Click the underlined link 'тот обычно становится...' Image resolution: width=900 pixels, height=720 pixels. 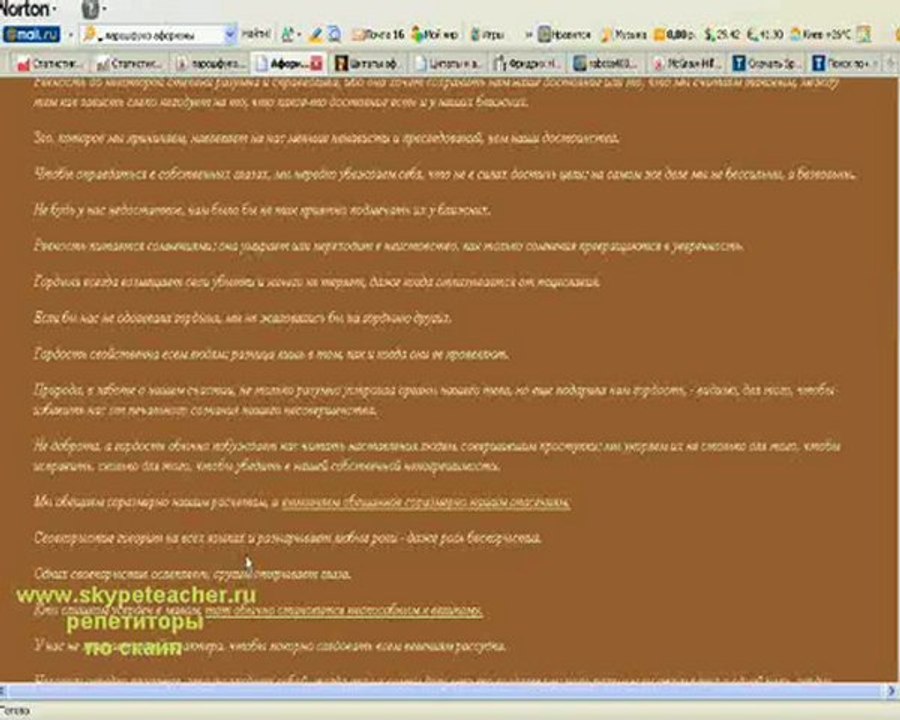(344, 610)
